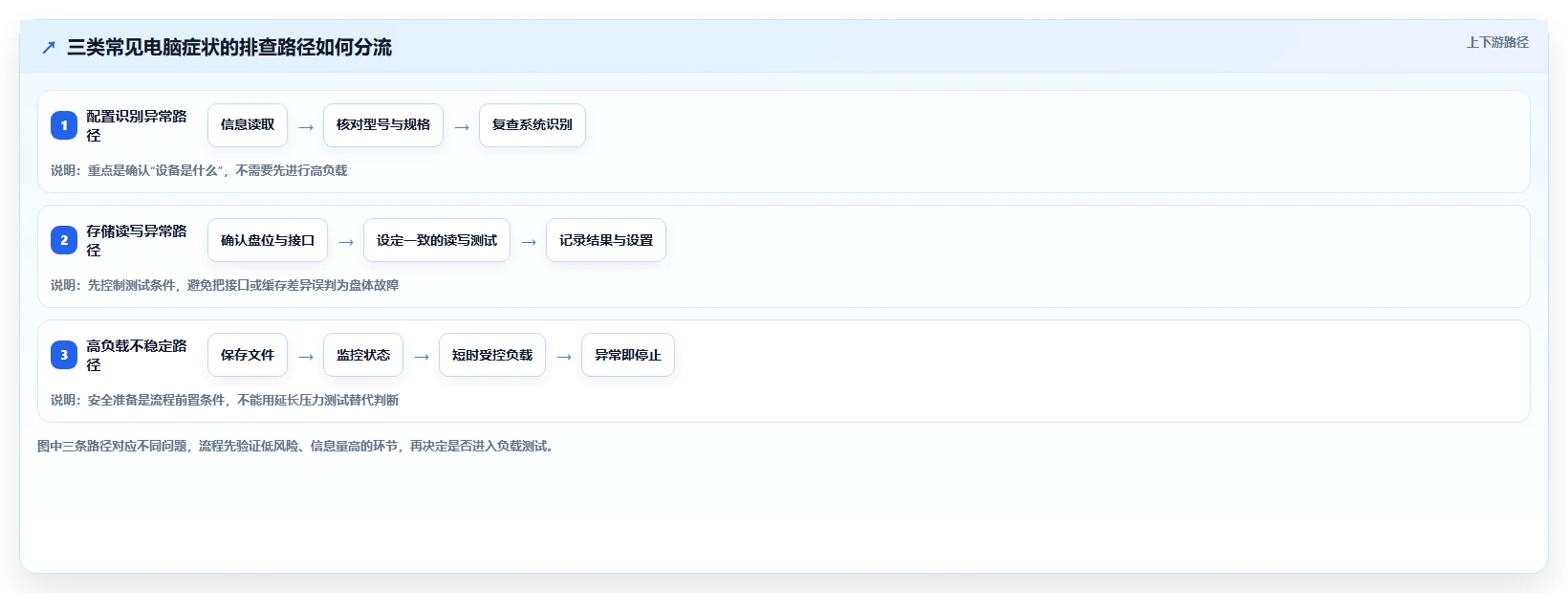Viewport: 1568px width, 593px height.
Task: Select the 信息读取 step box
Action: [x=248, y=125]
